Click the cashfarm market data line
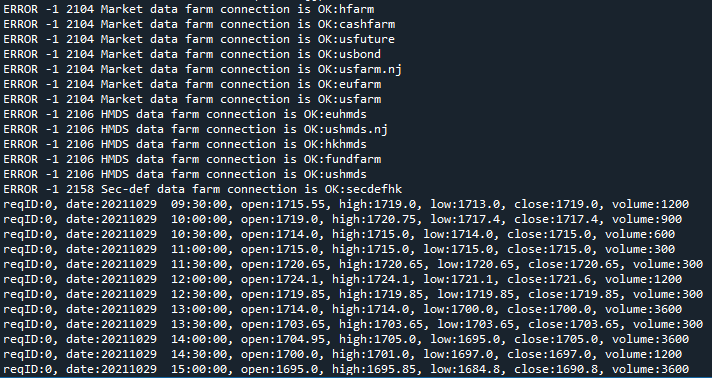The image size is (712, 378). point(199,24)
